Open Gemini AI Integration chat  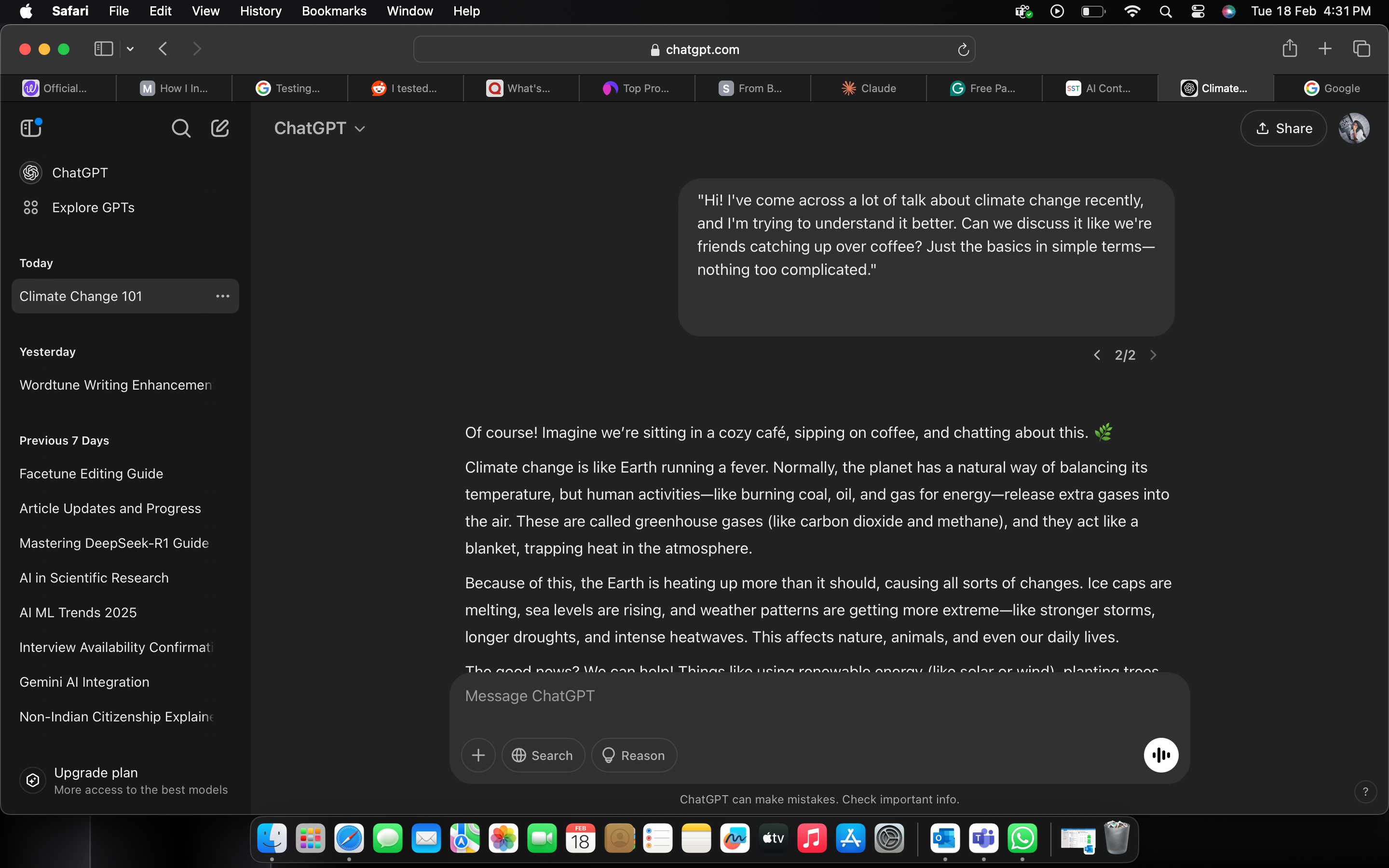(125, 682)
